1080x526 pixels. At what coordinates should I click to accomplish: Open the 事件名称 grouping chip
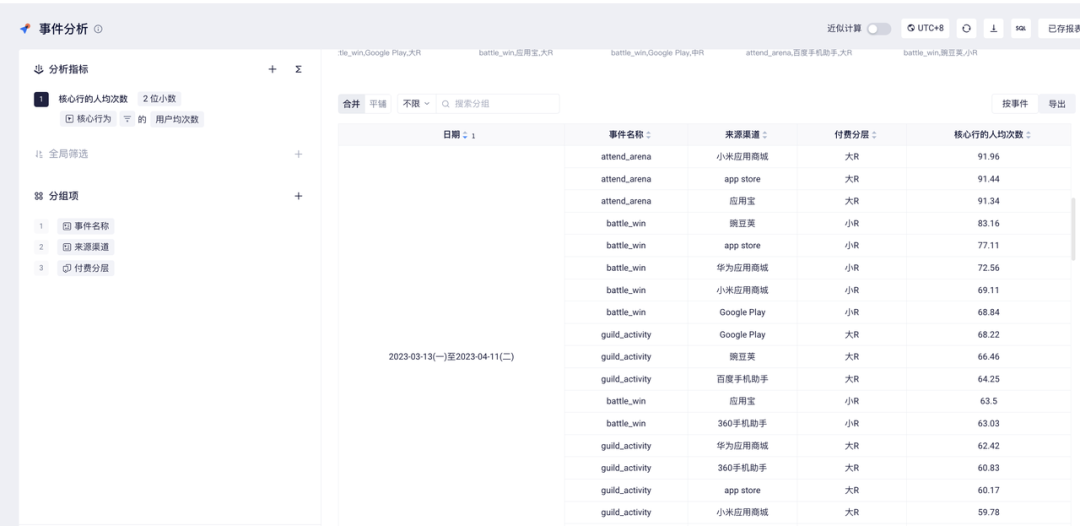[86, 226]
